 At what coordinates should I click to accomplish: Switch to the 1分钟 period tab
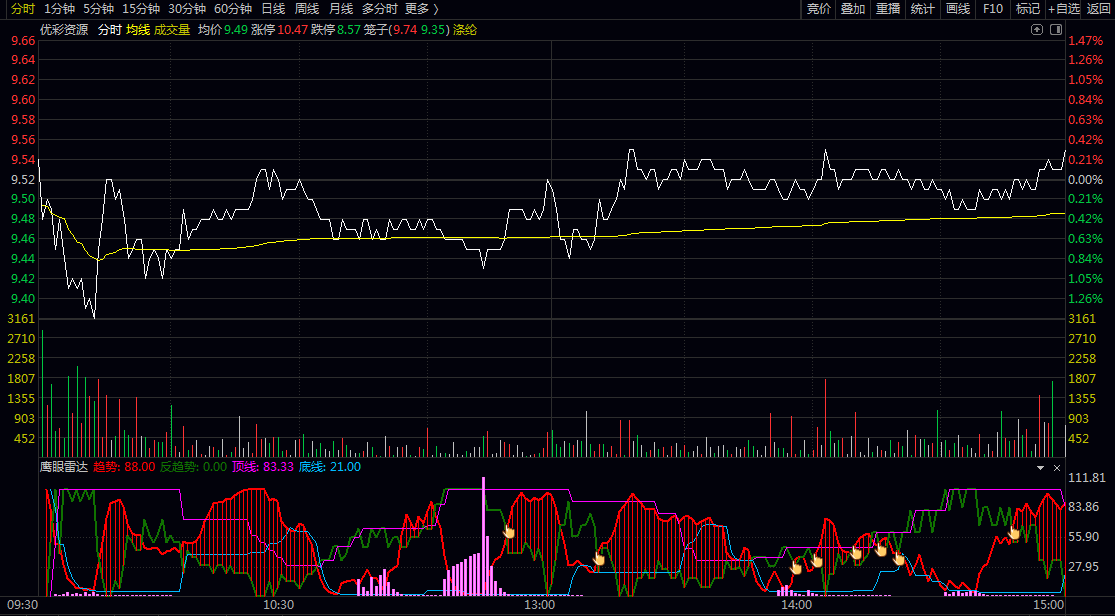[x=59, y=9]
